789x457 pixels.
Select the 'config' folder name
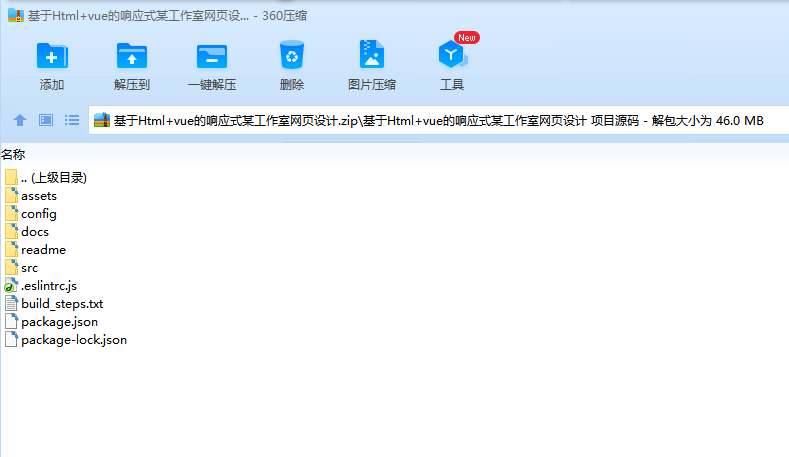click(39, 214)
